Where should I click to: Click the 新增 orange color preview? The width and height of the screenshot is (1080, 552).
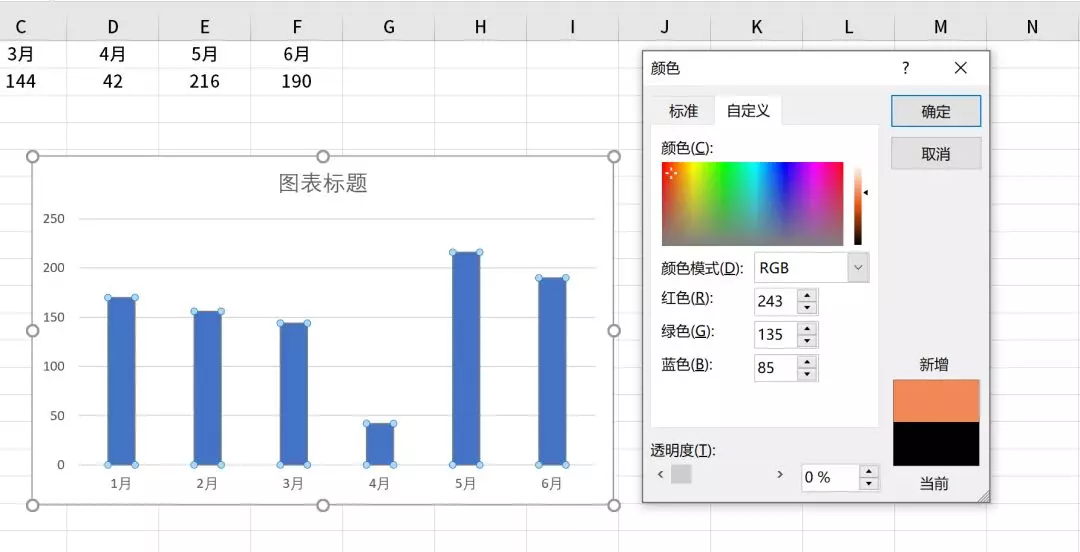(x=935, y=400)
